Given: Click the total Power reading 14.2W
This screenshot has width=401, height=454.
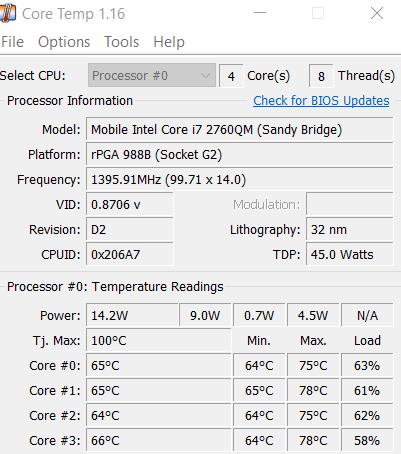Looking at the screenshot, I should (132, 315).
